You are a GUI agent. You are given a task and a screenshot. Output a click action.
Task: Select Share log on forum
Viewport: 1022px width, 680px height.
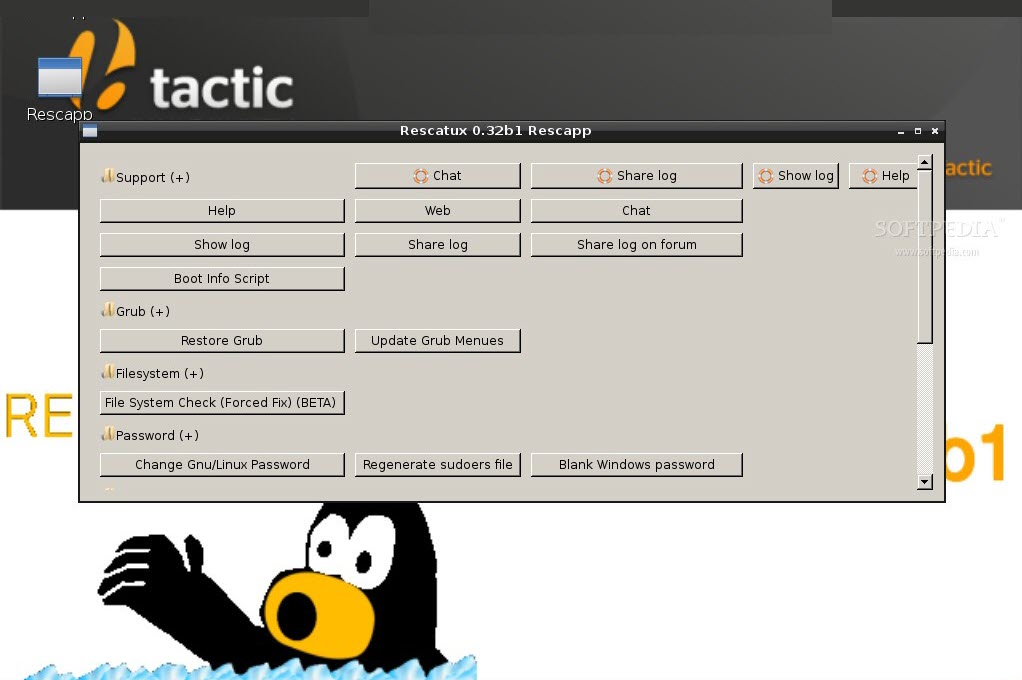[637, 244]
